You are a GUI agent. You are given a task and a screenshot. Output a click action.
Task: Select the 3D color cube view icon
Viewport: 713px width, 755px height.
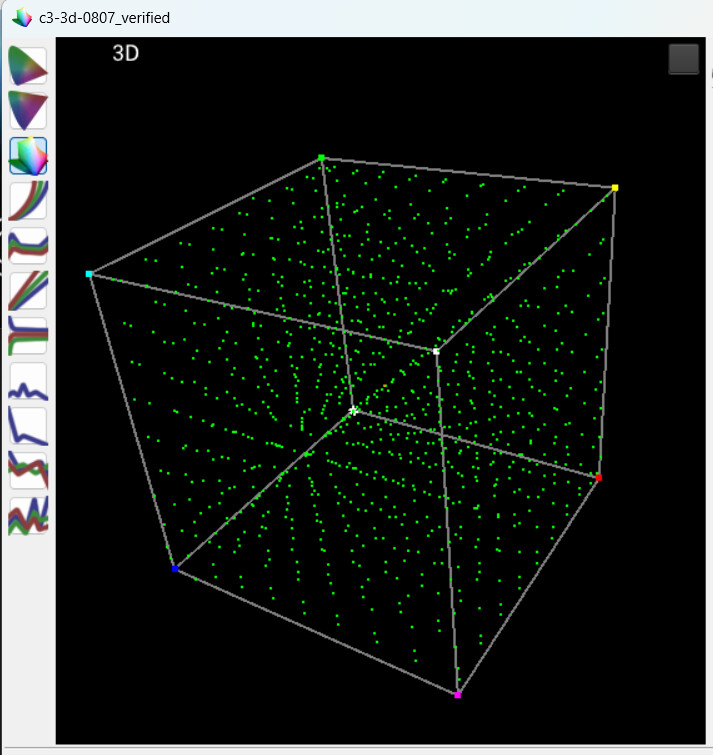coord(28,156)
